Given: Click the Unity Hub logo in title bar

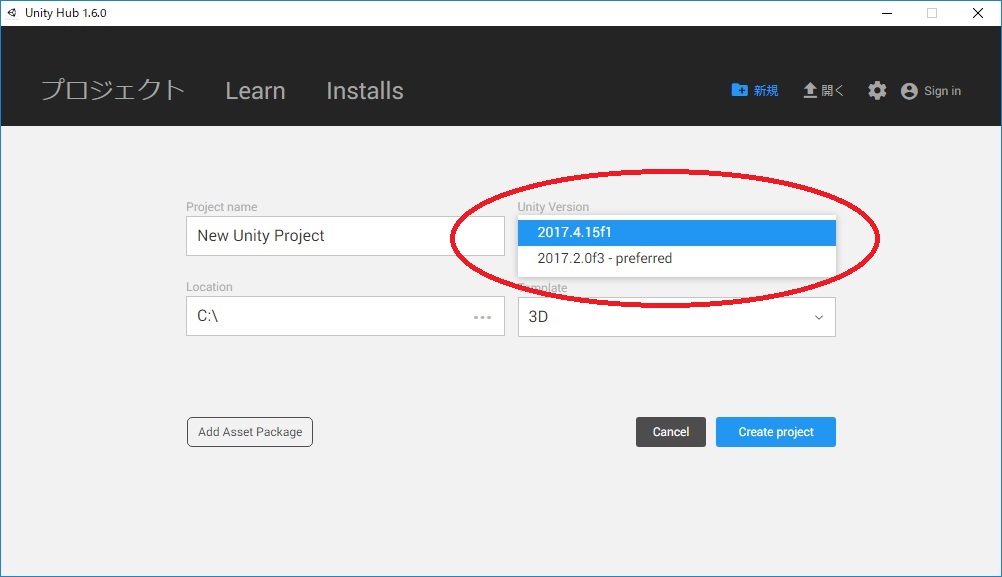Looking at the screenshot, I should [x=12, y=13].
